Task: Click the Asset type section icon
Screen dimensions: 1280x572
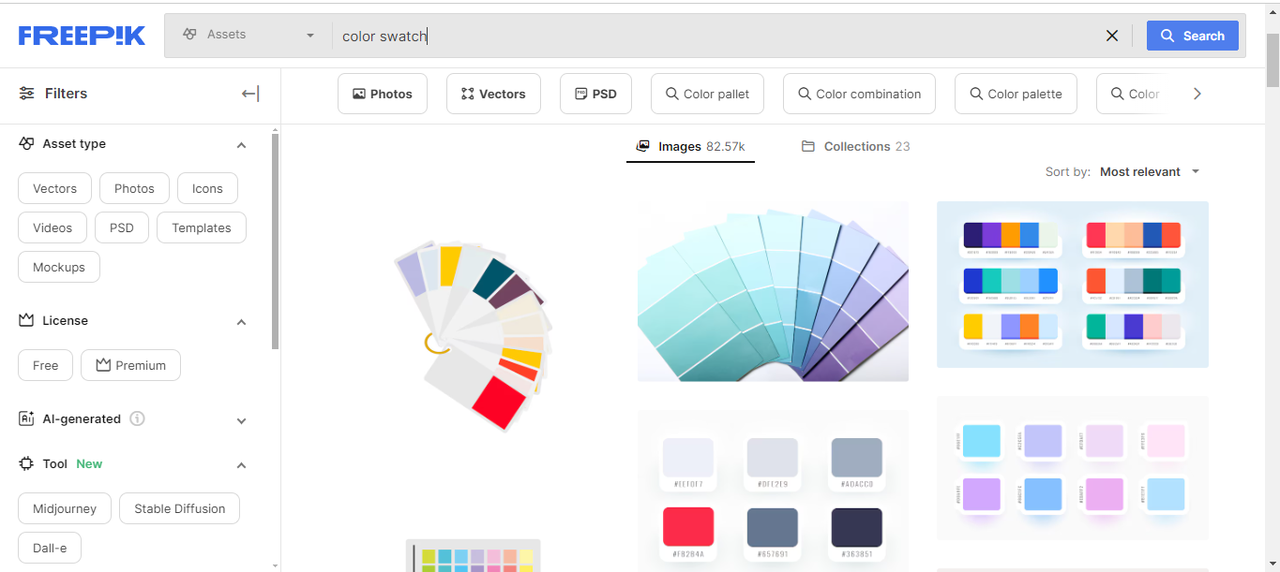Action: [x=27, y=144]
